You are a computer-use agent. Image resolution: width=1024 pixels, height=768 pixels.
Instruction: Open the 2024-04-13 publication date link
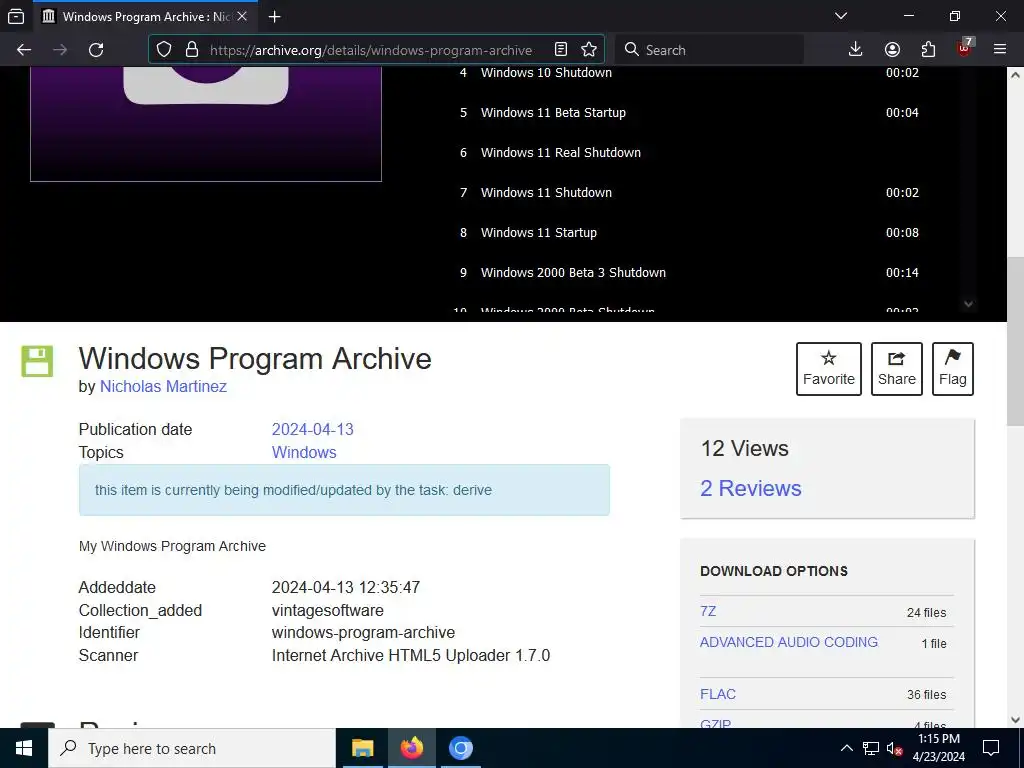(x=313, y=429)
